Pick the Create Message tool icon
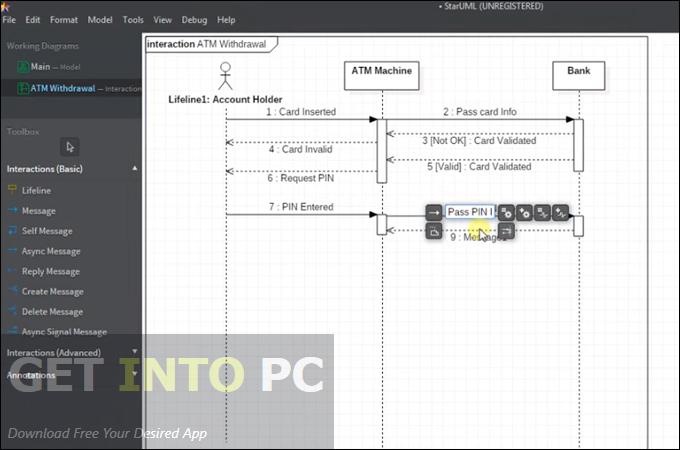 coord(12,290)
